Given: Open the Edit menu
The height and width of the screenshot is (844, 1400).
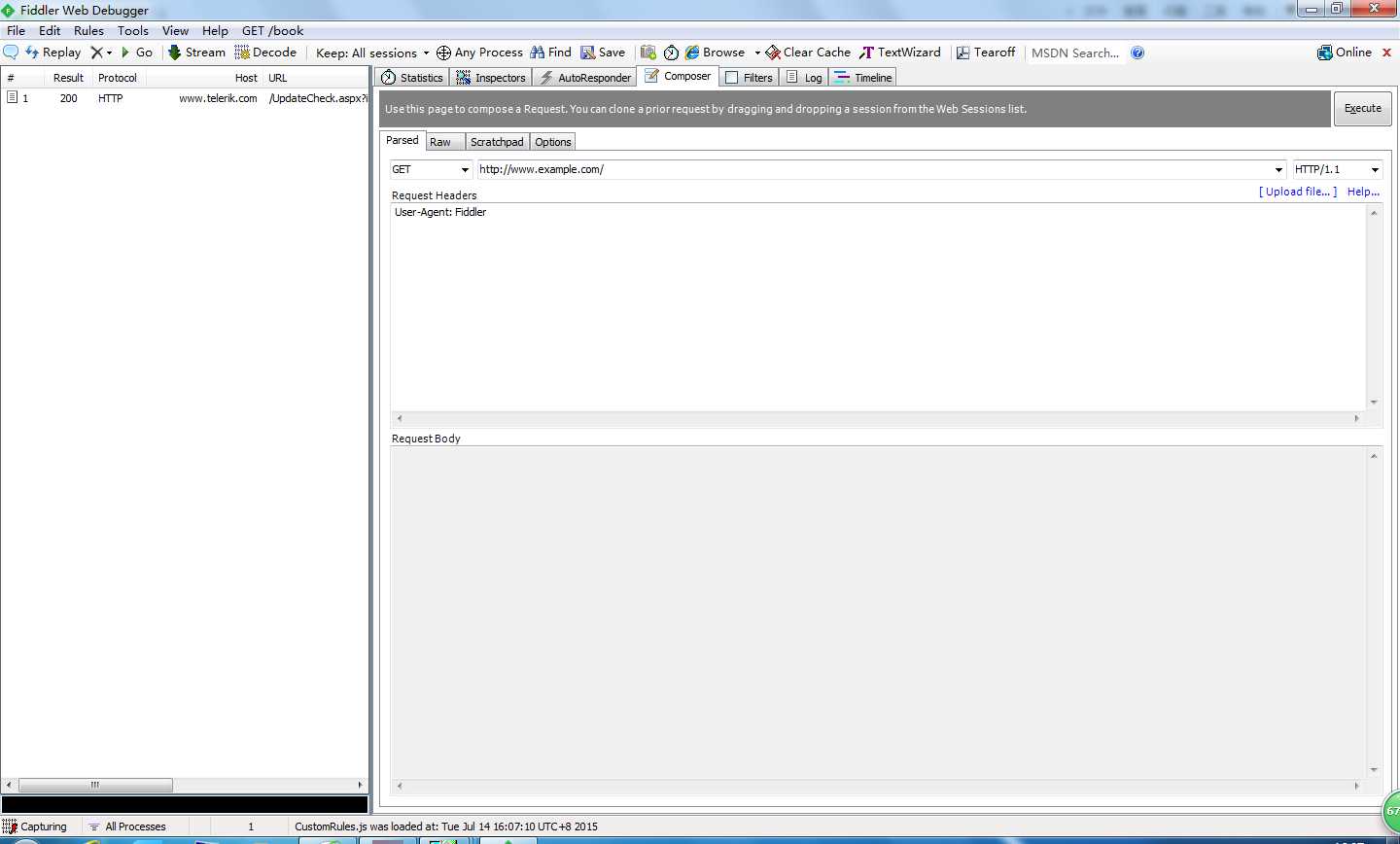Looking at the screenshot, I should (50, 30).
